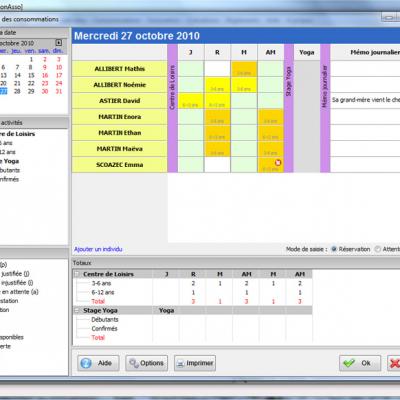Screen dimensions: 400x400
Task: Click the green checkmark icon on Ok
Action: pyautogui.click(x=349, y=363)
